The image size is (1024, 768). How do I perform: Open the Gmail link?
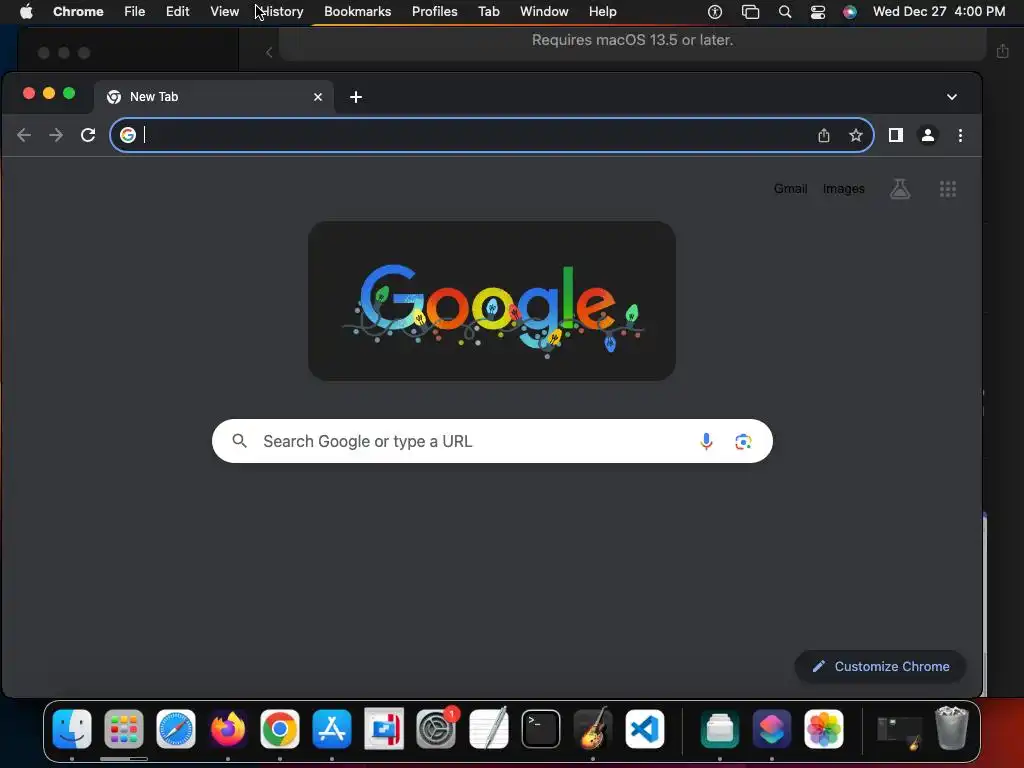point(791,189)
